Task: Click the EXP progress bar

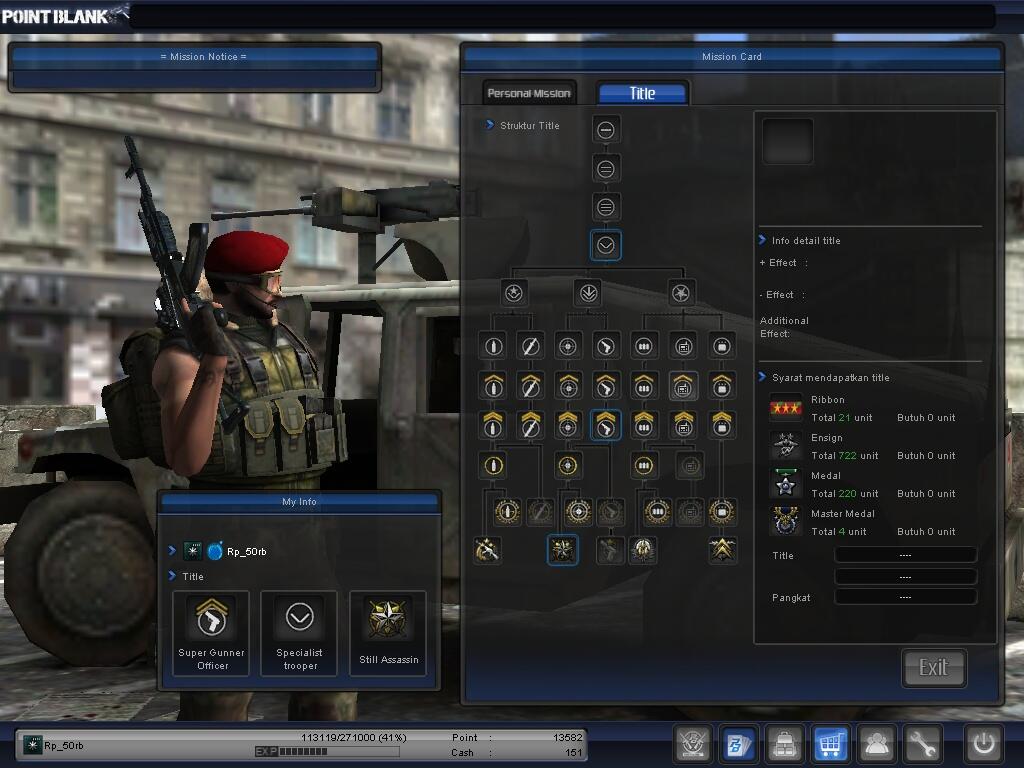Action: (x=327, y=752)
